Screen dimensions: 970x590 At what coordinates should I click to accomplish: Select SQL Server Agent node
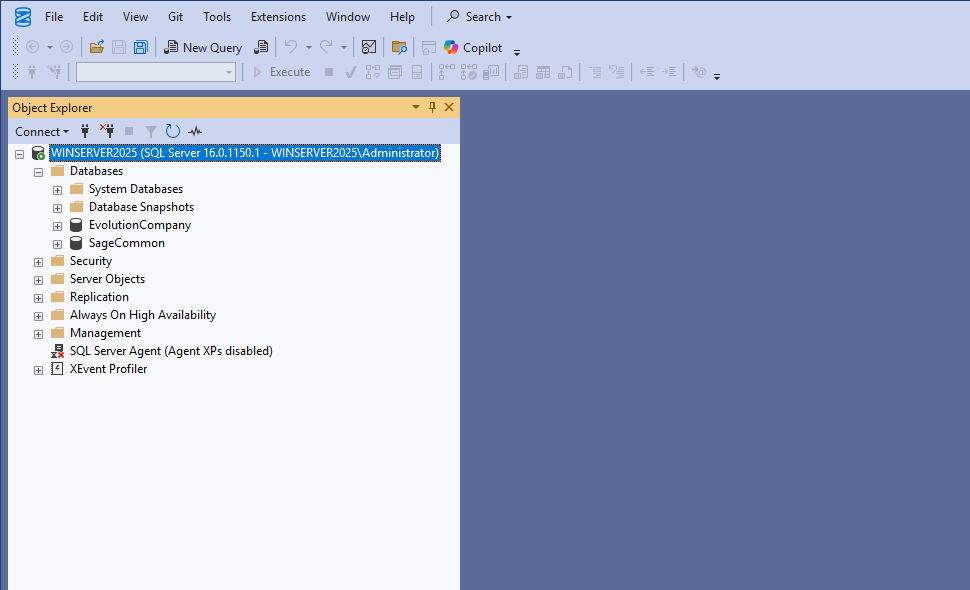pos(170,351)
